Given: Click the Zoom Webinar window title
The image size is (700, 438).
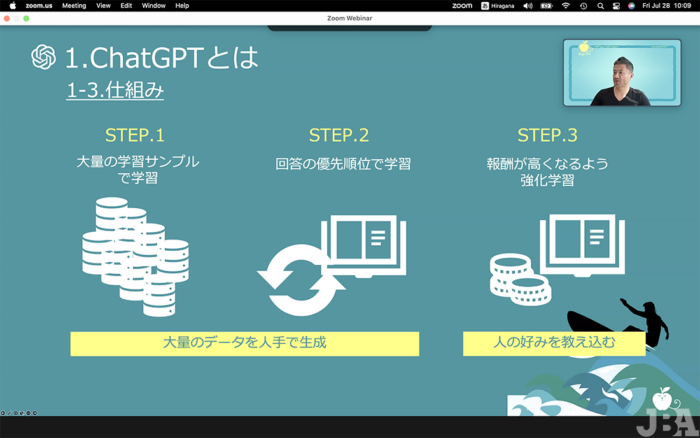Looking at the screenshot, I should click(x=350, y=18).
